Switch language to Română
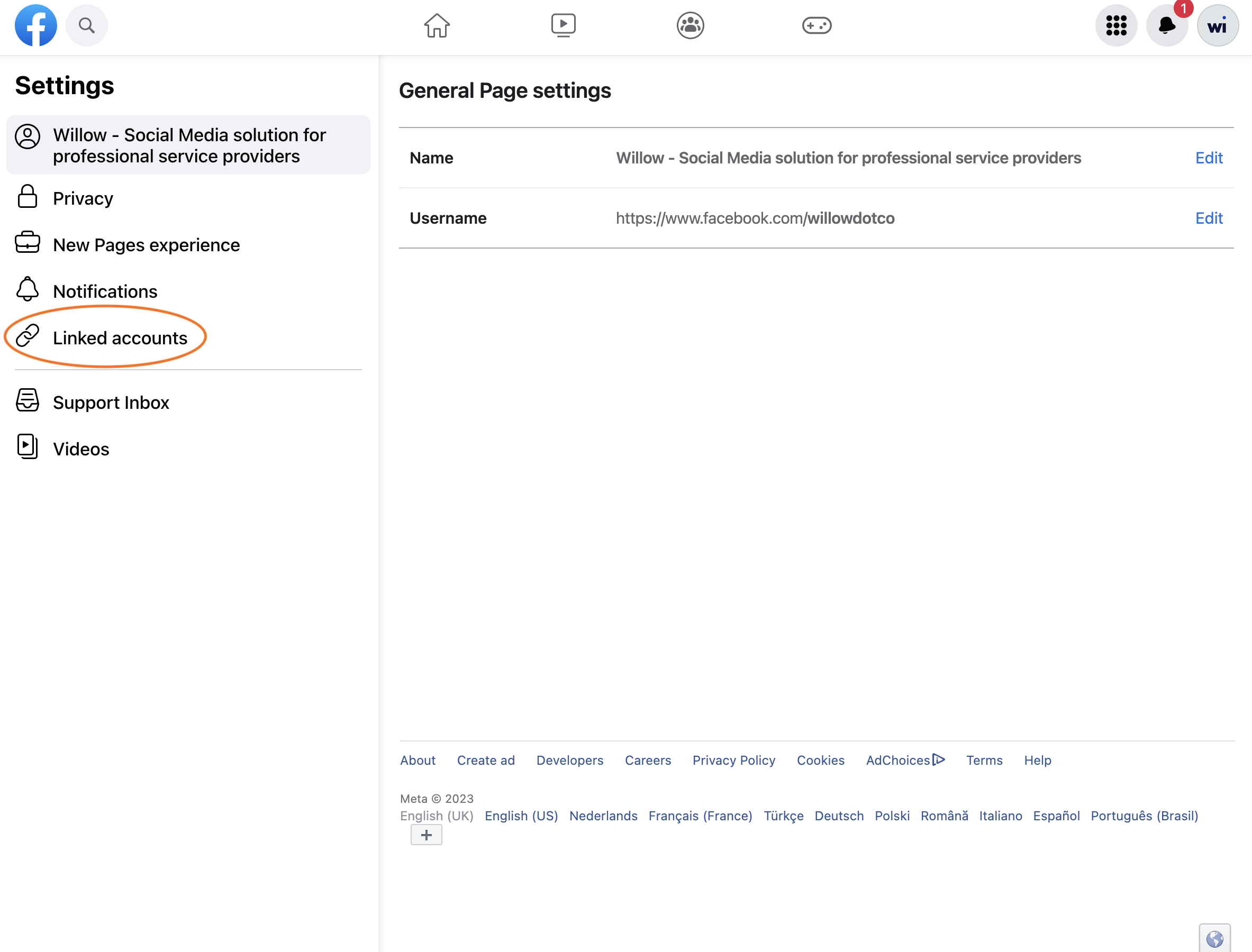 click(x=944, y=816)
